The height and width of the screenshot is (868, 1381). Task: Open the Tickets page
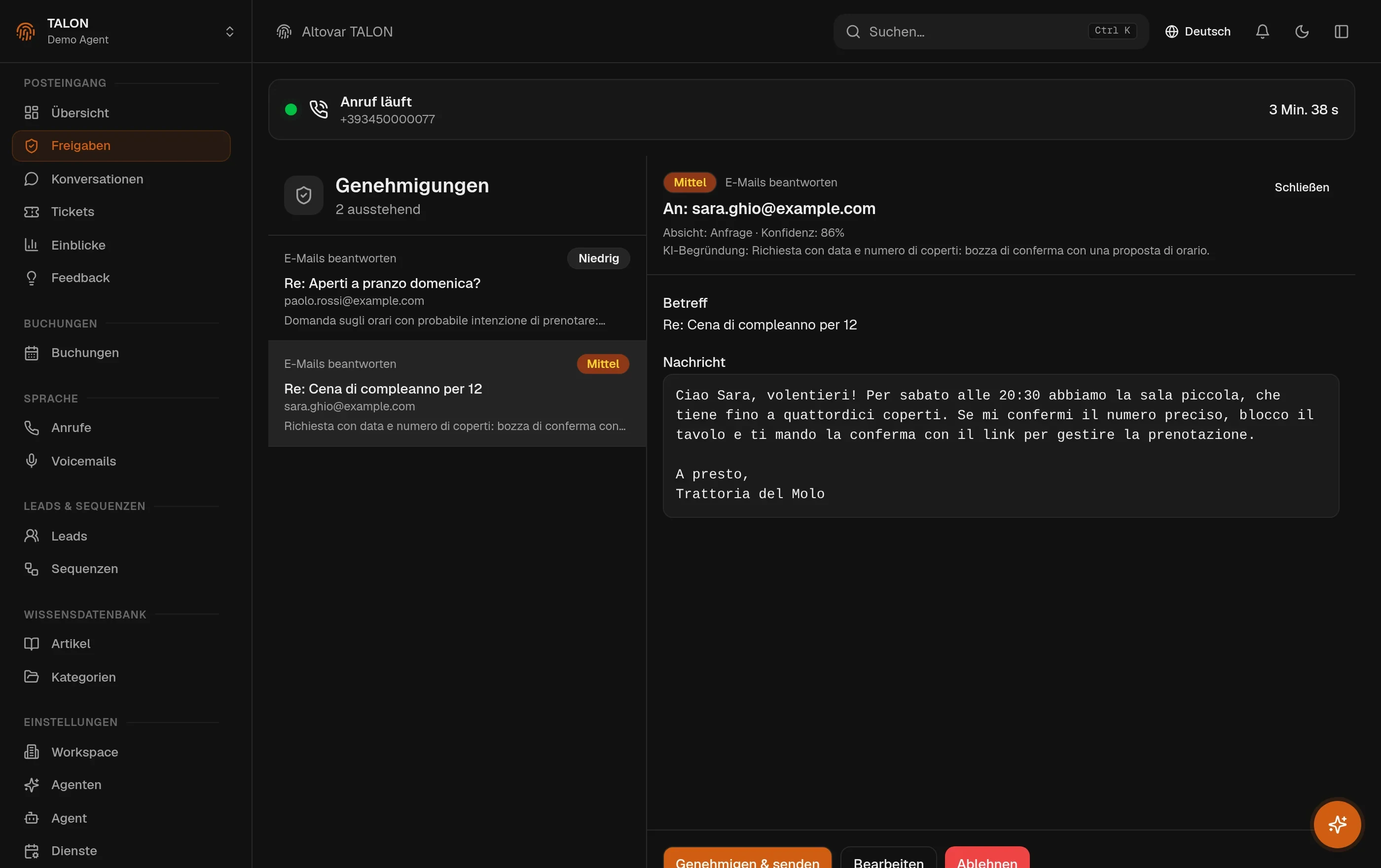coord(121,212)
